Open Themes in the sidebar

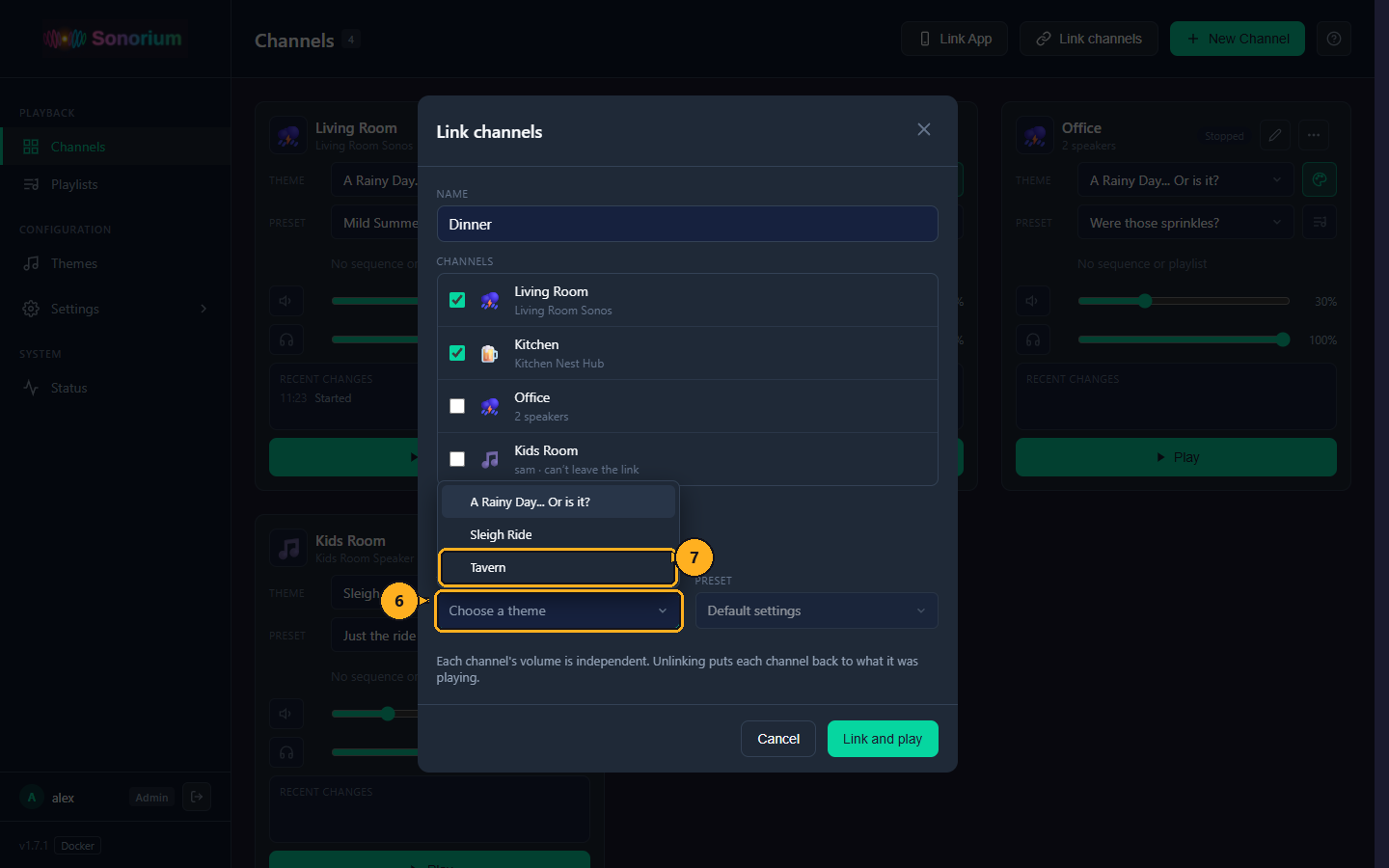pyautogui.click(x=116, y=263)
